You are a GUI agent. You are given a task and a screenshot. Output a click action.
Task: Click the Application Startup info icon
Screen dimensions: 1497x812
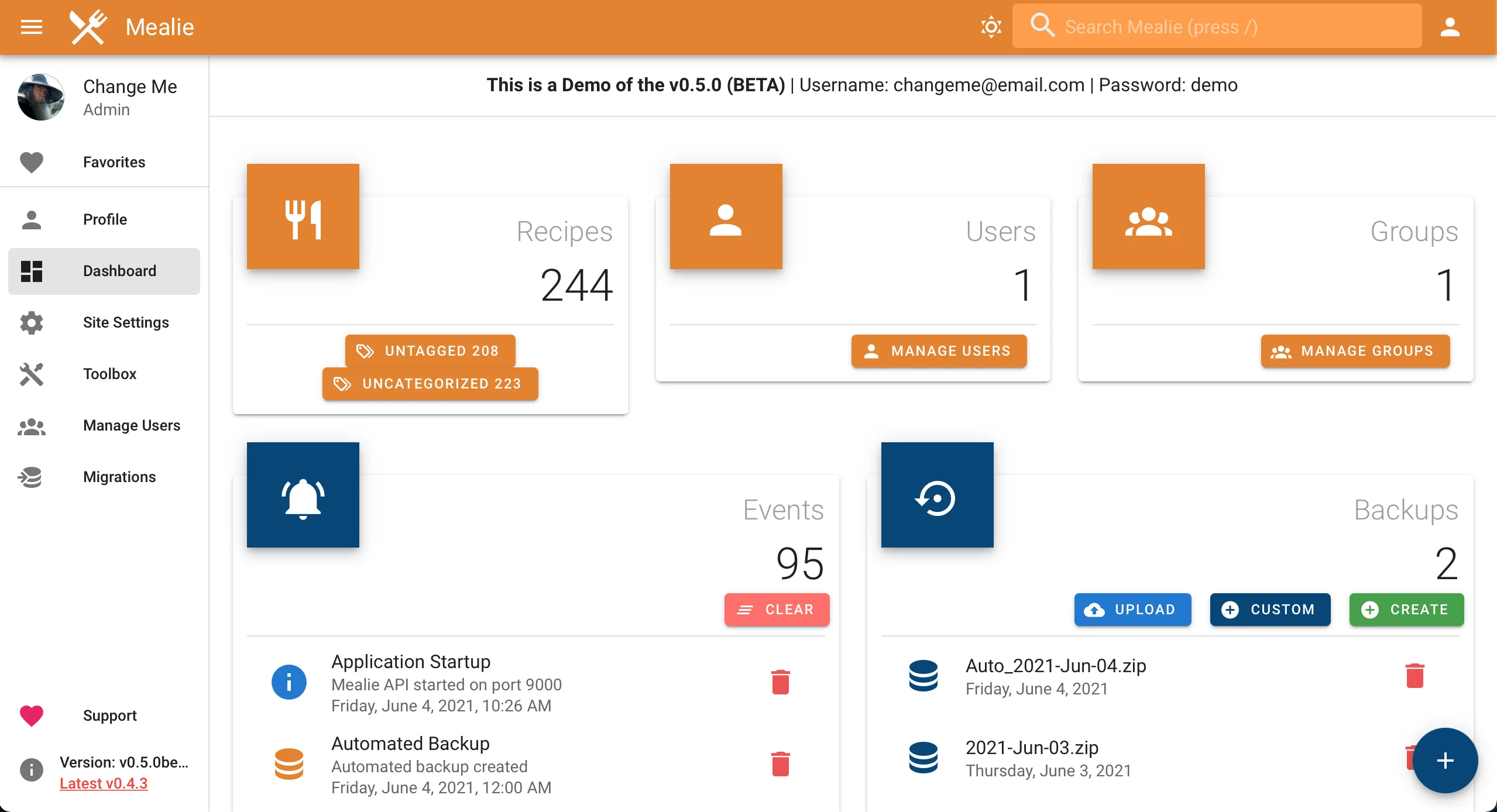click(289, 682)
